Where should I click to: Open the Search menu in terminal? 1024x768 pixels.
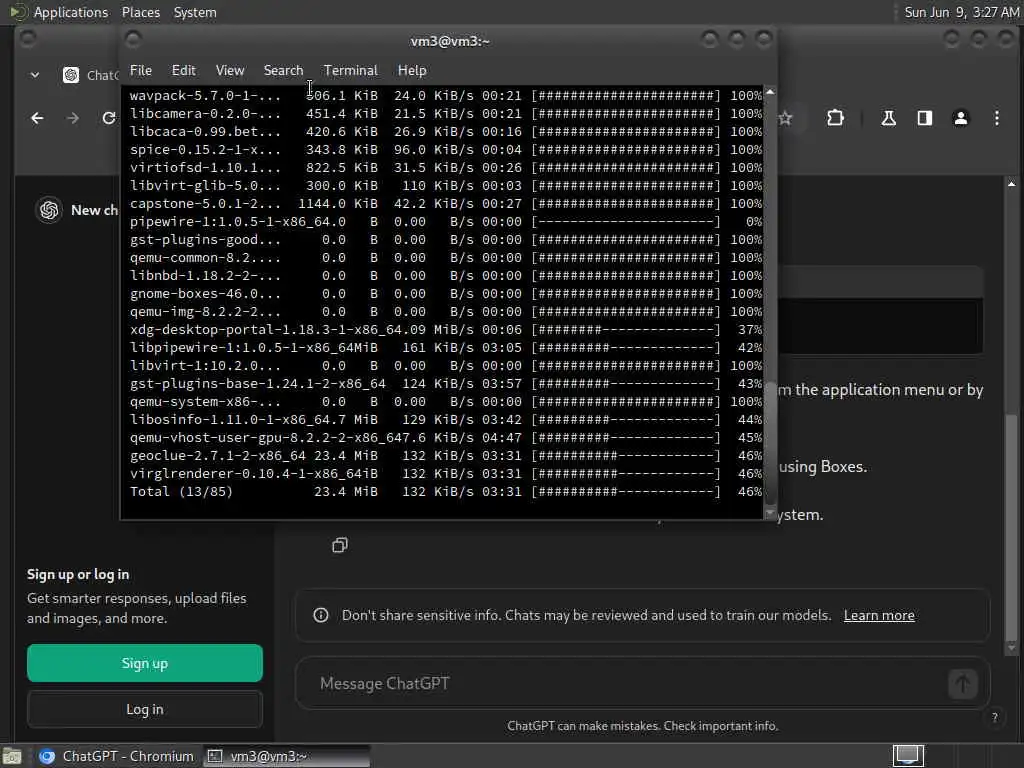click(x=283, y=70)
